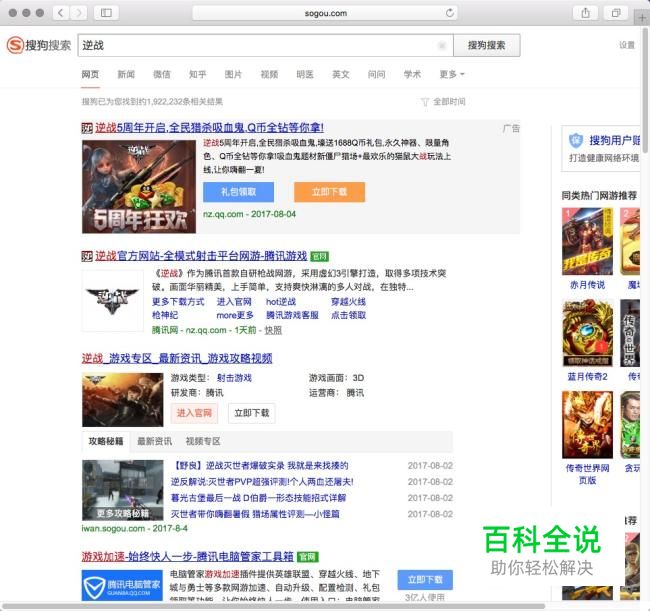Select the 攻略秘籍 tab
650x611 pixels.
click(106, 441)
